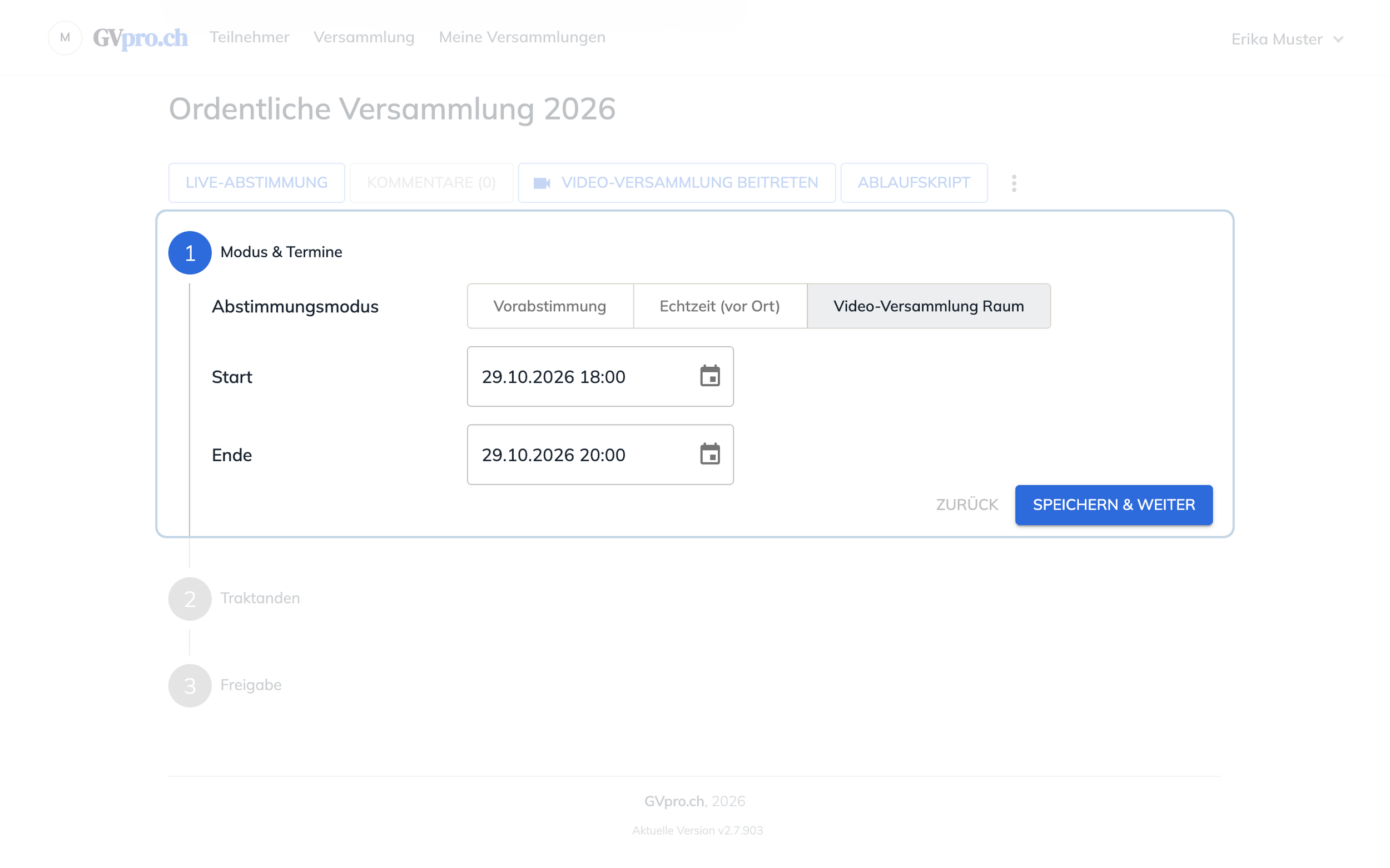This screenshot has width=1390, height=868.
Task: Click the Aktuelle Version v2.7.903 text
Action: [x=697, y=830]
